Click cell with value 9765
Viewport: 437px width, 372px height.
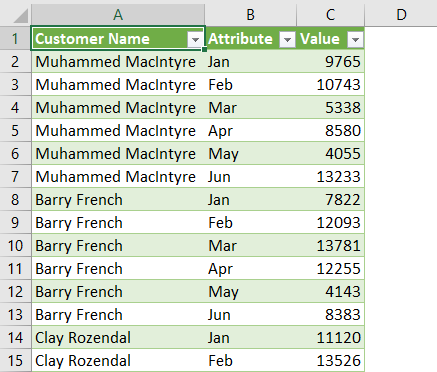point(330,62)
